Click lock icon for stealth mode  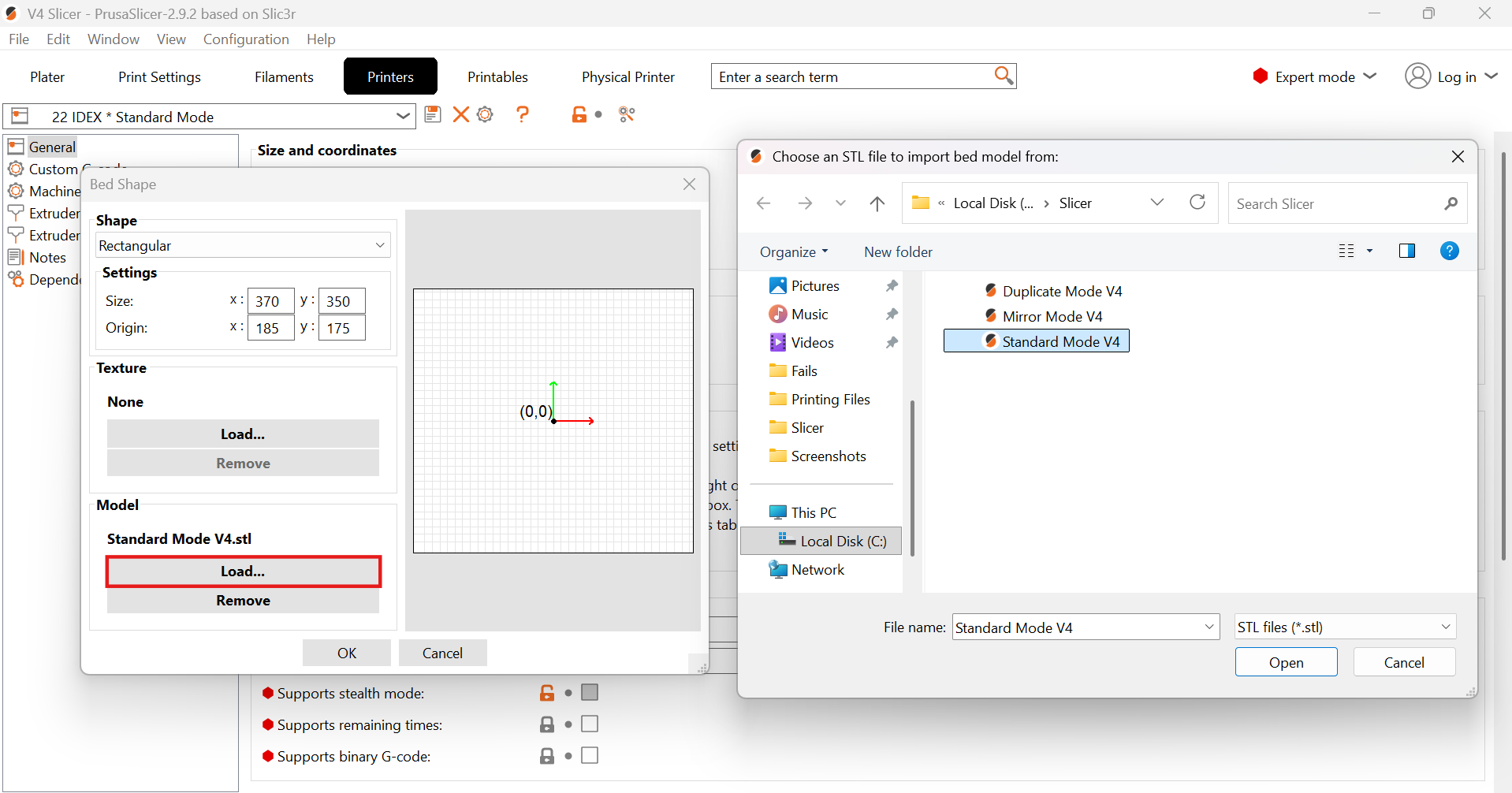[547, 693]
